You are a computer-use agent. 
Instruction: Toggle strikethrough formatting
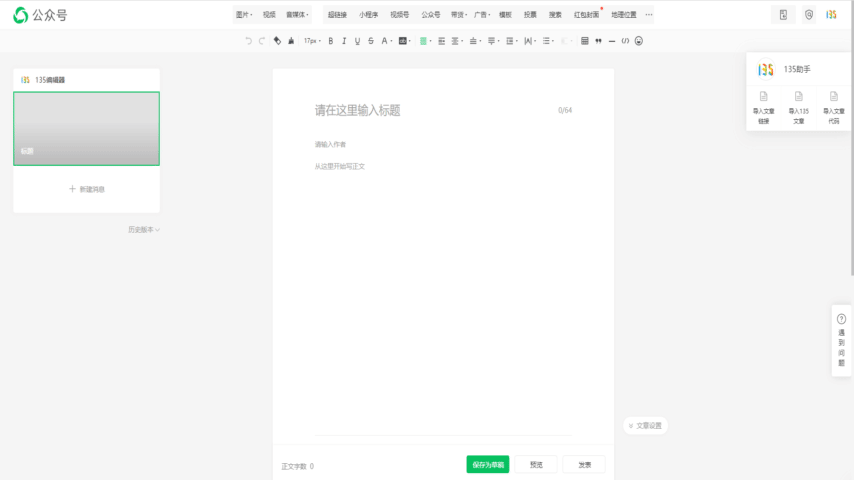tap(371, 41)
